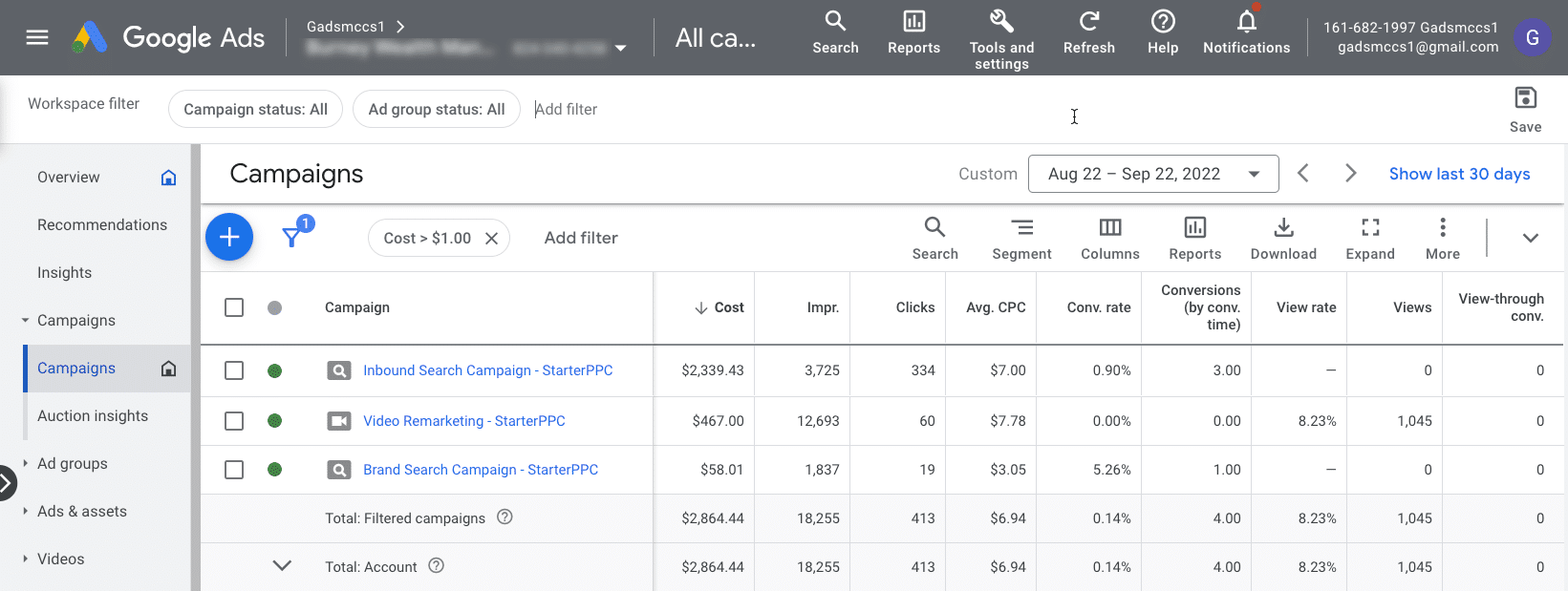Image resolution: width=1568 pixels, height=591 pixels.
Task: Select all campaigns with header checkbox
Action: [234, 307]
